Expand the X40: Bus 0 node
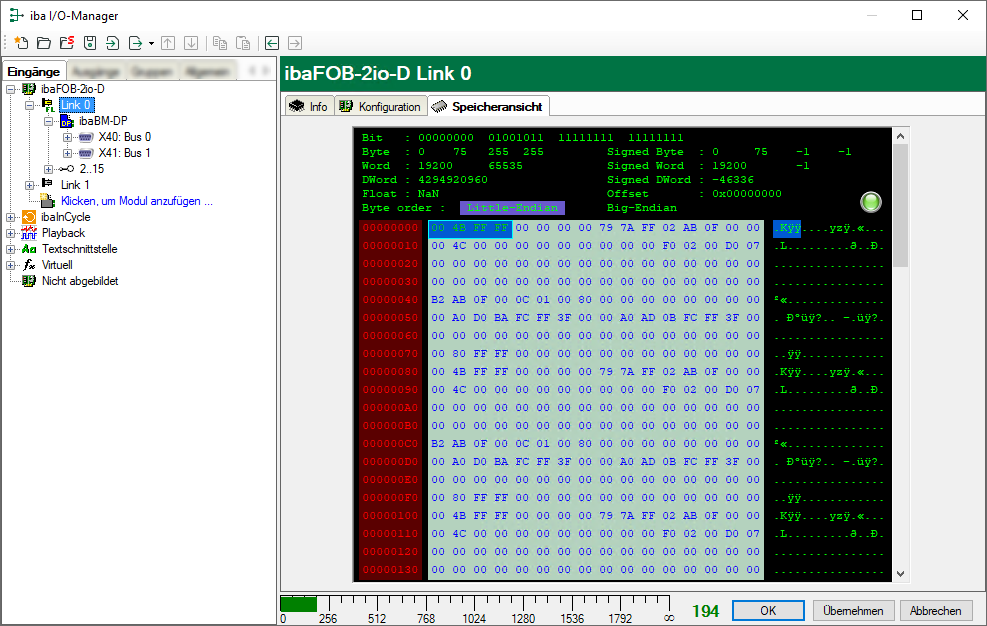The width and height of the screenshot is (987, 626). (67, 137)
